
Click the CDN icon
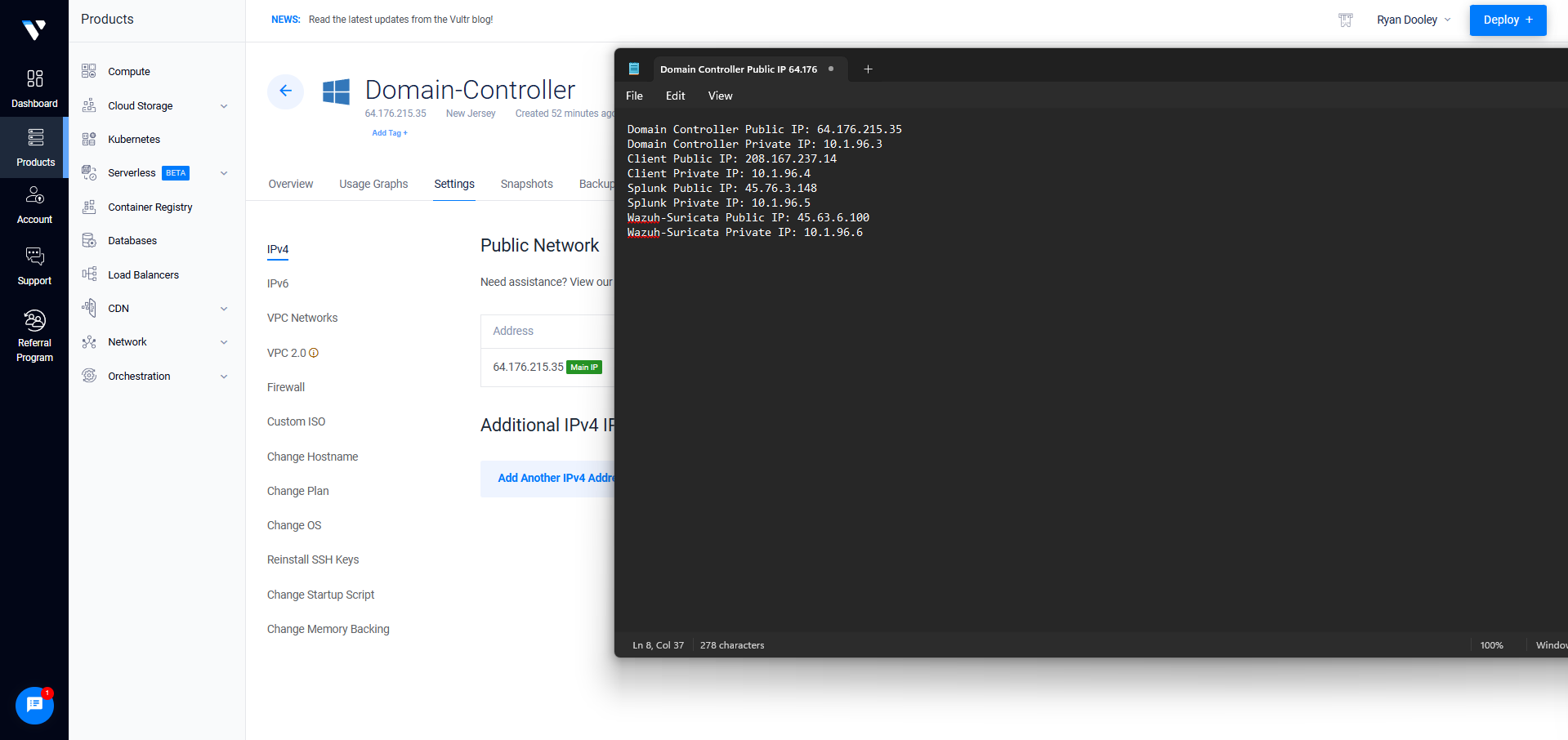tap(89, 308)
